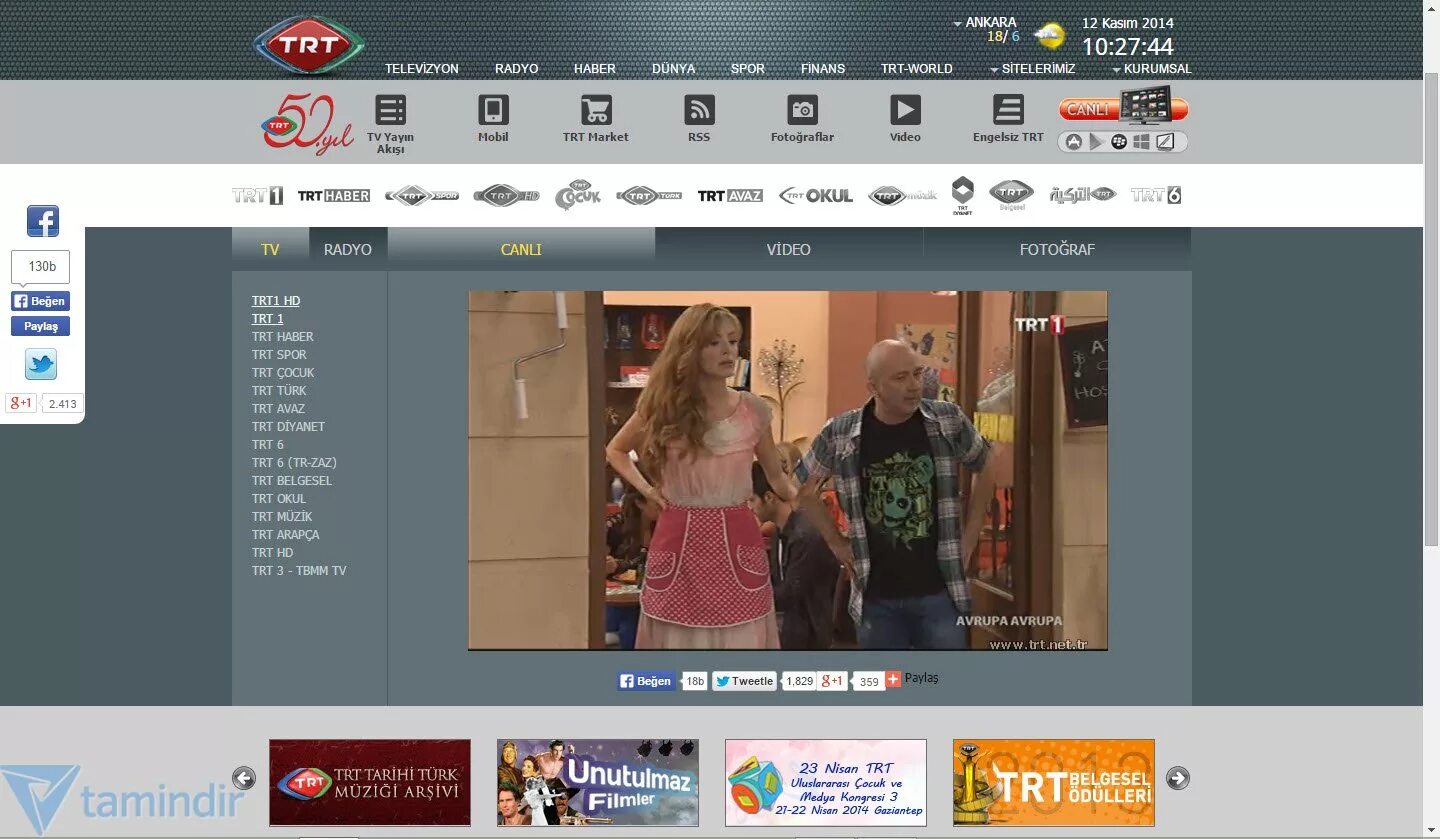Switch to the RADYO tab in player
Image resolution: width=1440 pixels, height=839 pixels.
[348, 249]
